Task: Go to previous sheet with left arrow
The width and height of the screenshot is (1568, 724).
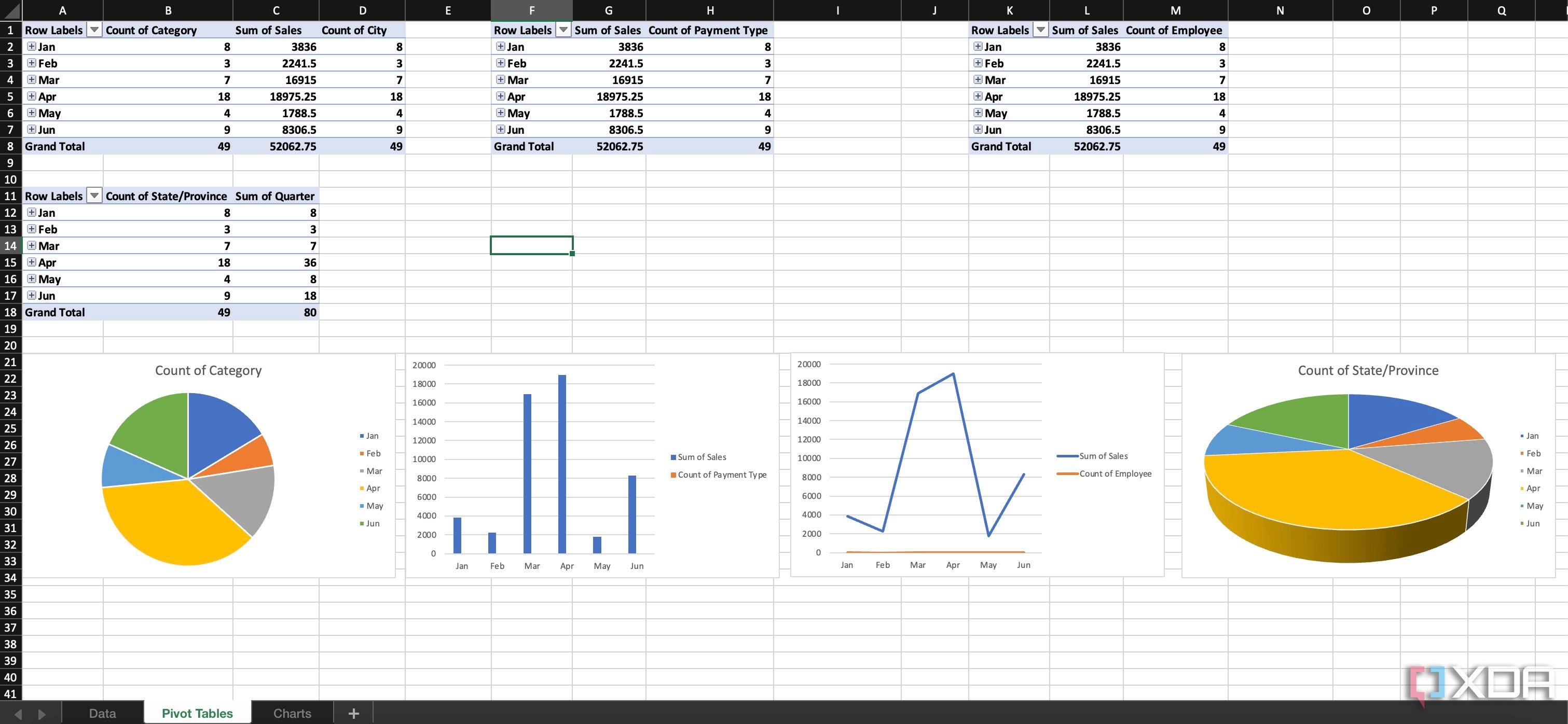Action: pyautogui.click(x=18, y=714)
